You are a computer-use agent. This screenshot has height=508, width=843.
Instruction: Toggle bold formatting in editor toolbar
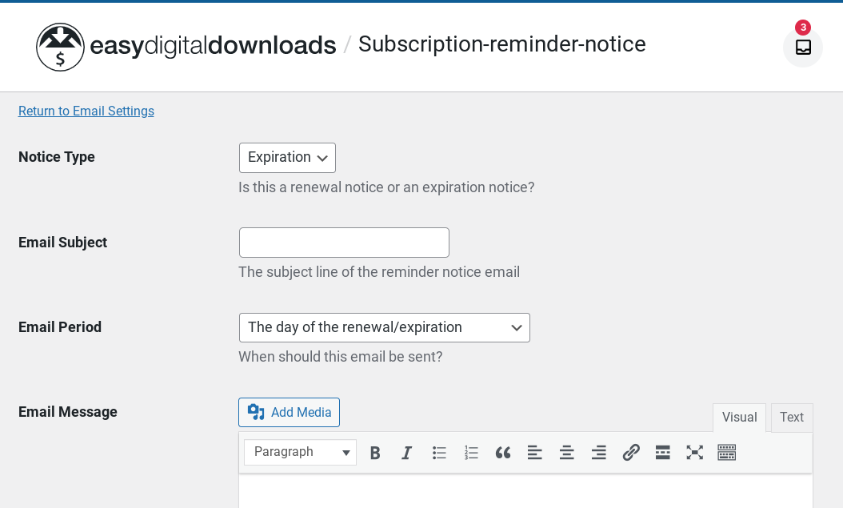coord(375,453)
